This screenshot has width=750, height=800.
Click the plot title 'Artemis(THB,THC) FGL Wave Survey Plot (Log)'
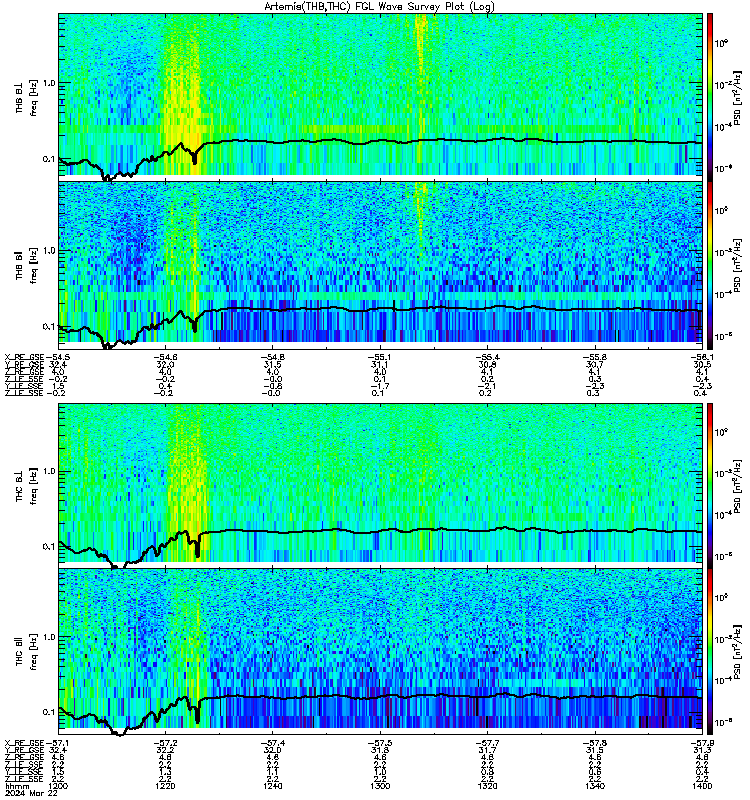point(379,6)
